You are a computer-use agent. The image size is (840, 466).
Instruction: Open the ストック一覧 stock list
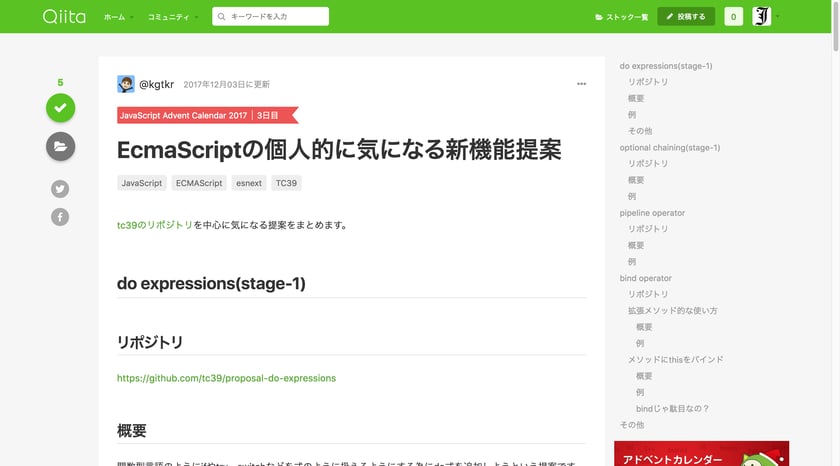(621, 17)
